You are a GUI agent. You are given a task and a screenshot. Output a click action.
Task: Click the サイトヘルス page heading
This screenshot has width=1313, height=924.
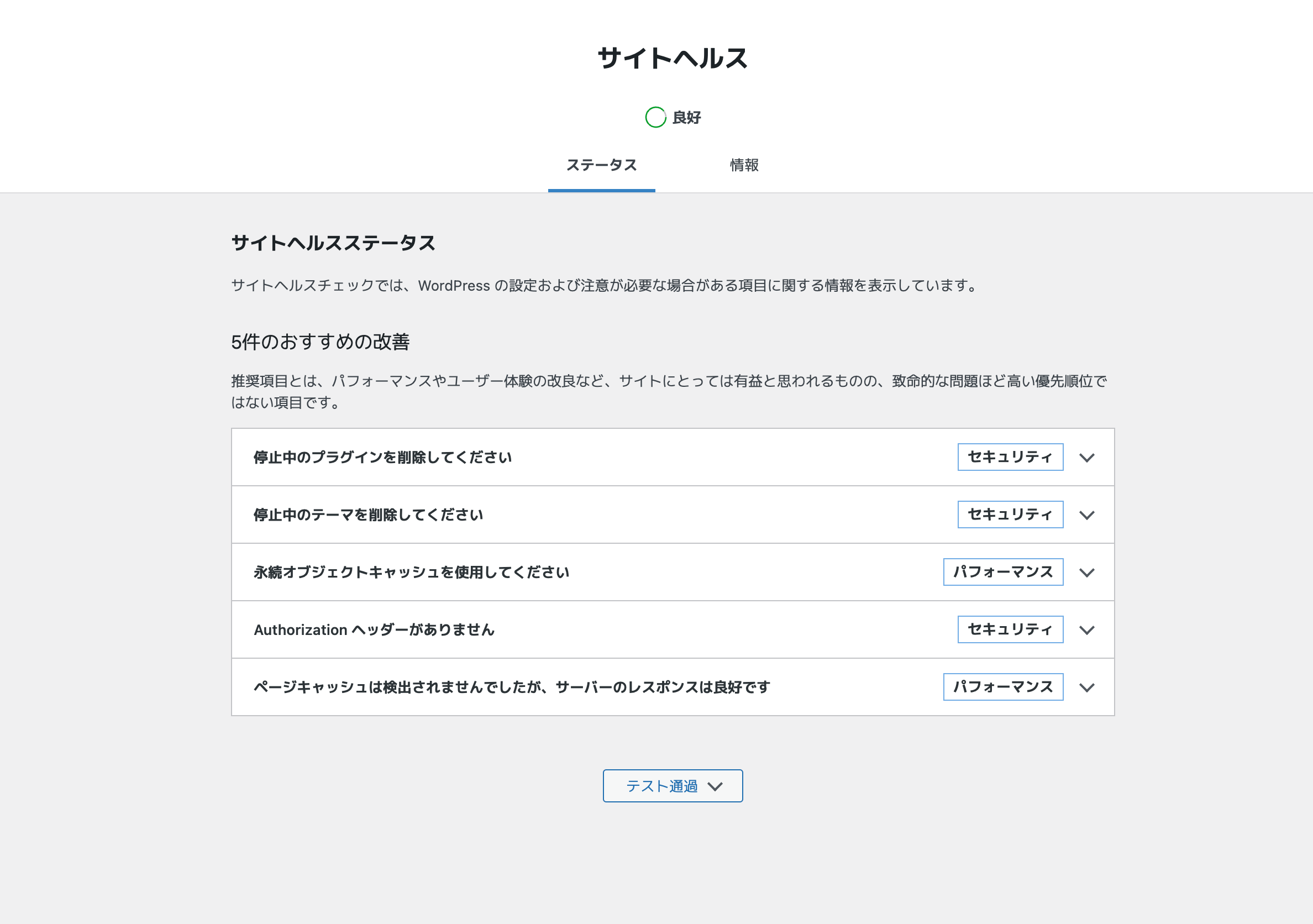[x=673, y=59]
